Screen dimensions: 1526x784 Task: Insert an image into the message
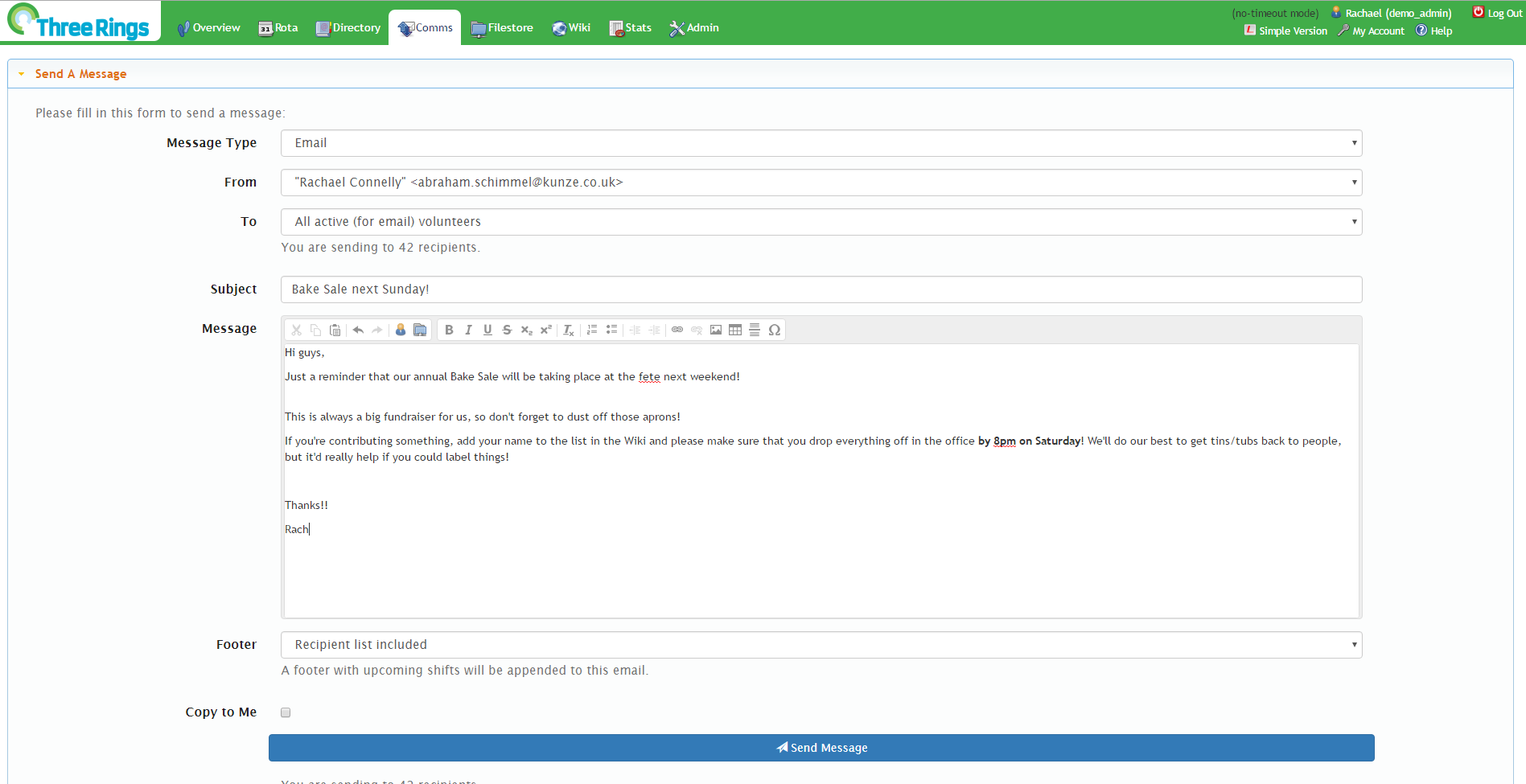click(716, 330)
